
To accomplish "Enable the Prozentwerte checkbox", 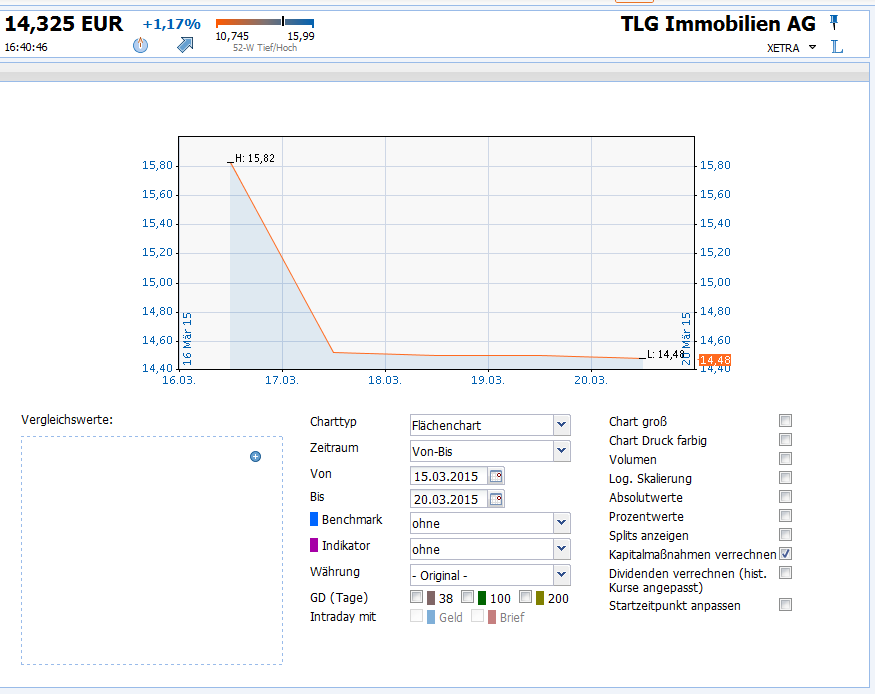I will point(786,517).
